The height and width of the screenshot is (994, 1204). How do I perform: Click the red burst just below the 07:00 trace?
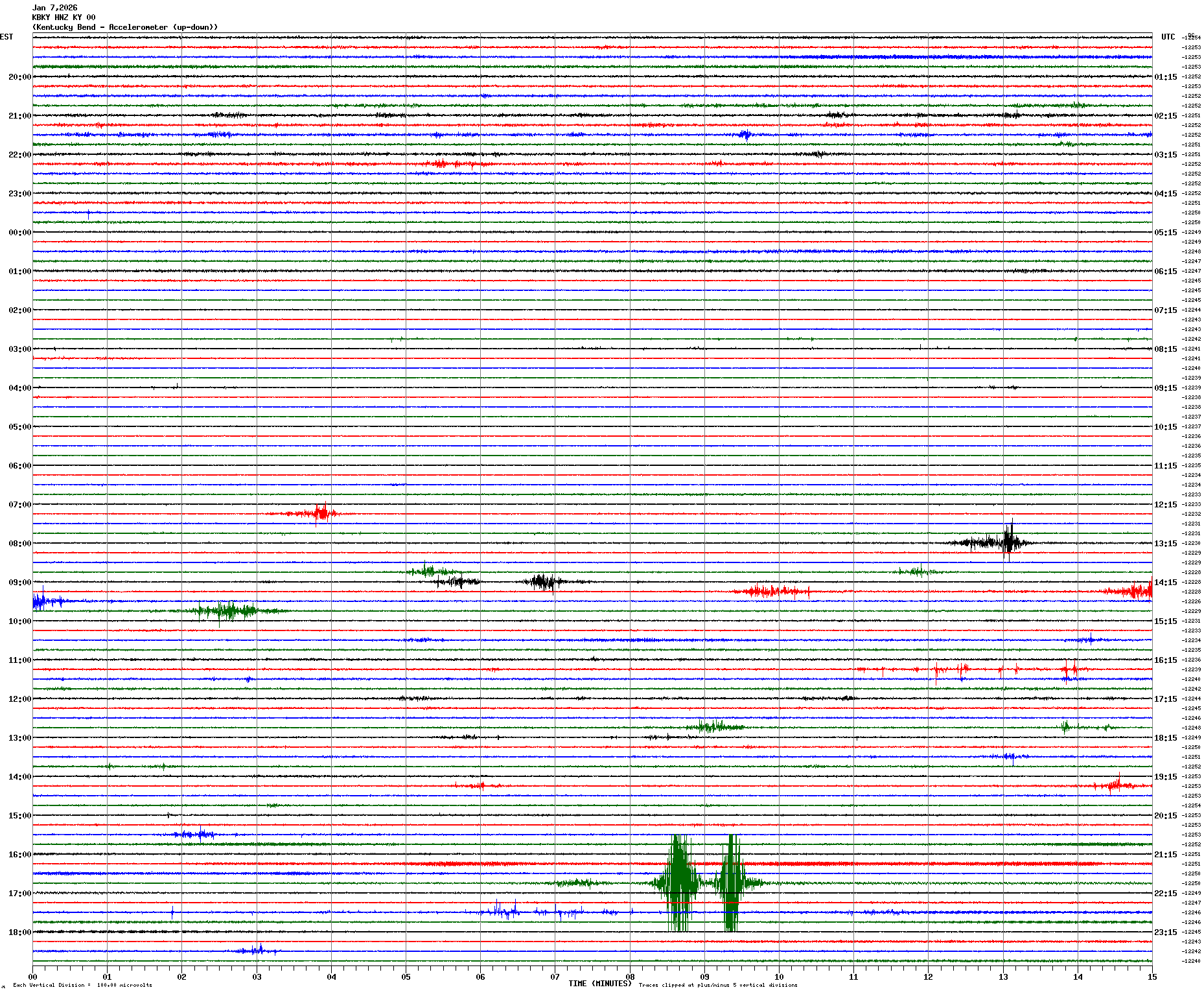(x=319, y=514)
